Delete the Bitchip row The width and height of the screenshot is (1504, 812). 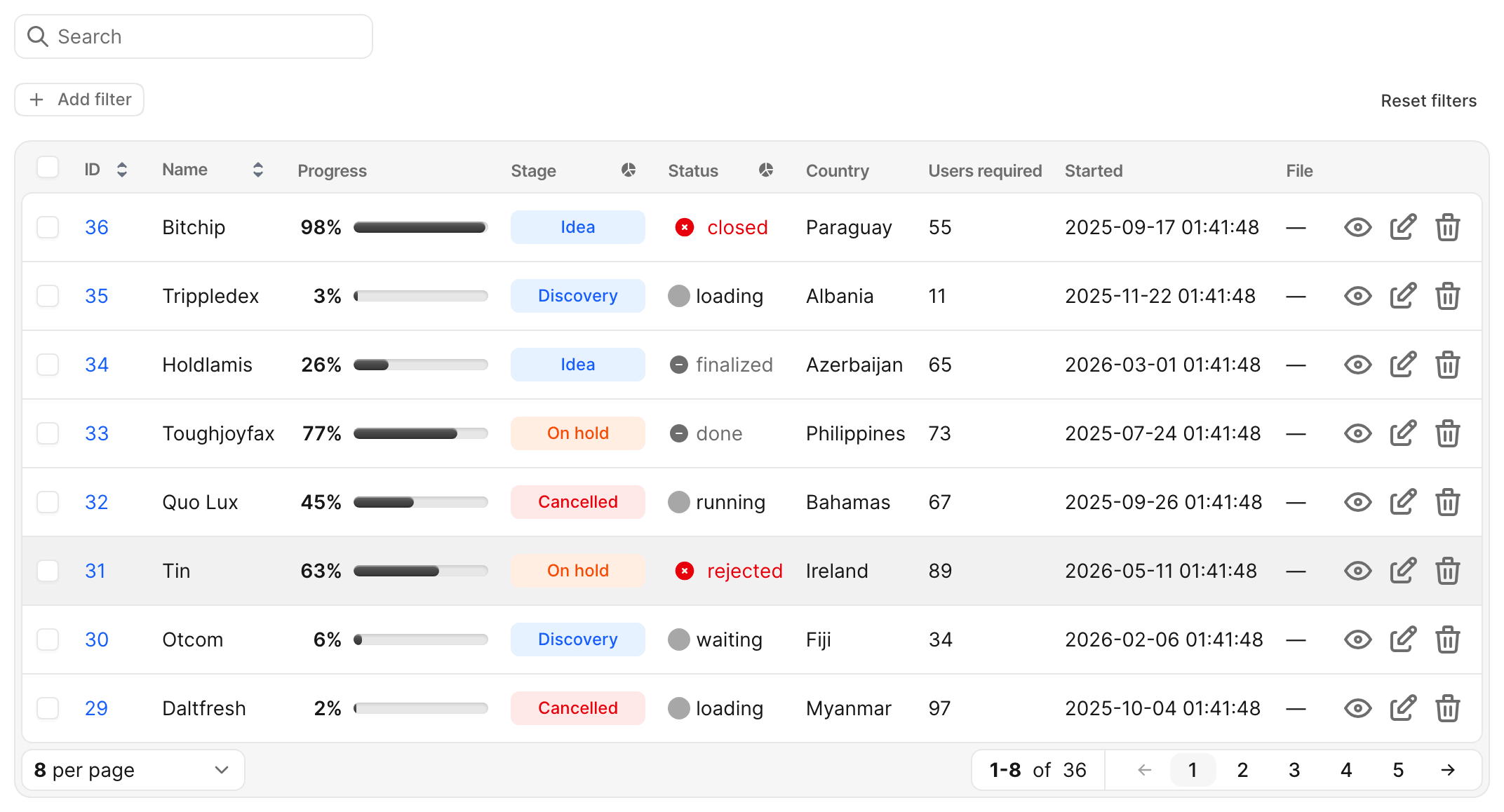point(1447,227)
